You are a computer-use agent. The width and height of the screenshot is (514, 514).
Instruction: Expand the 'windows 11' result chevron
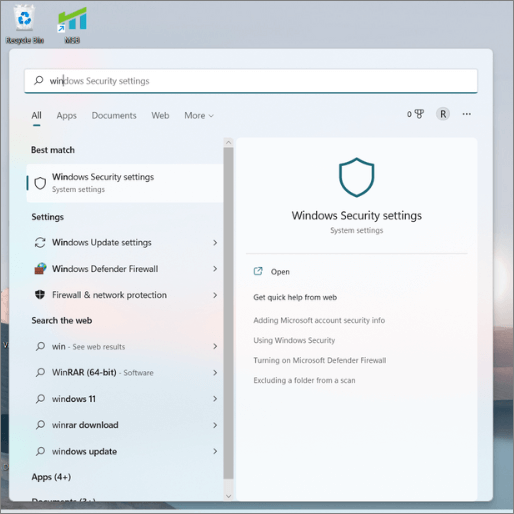[215, 399]
